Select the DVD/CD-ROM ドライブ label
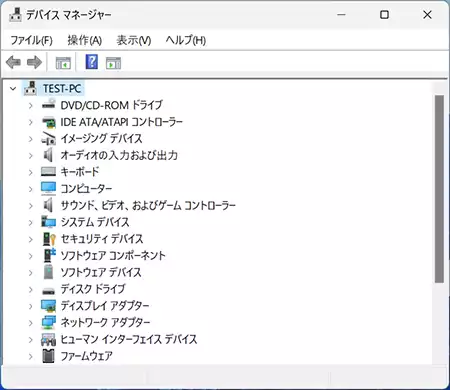Image resolution: width=450 pixels, height=390 pixels. click(112, 105)
